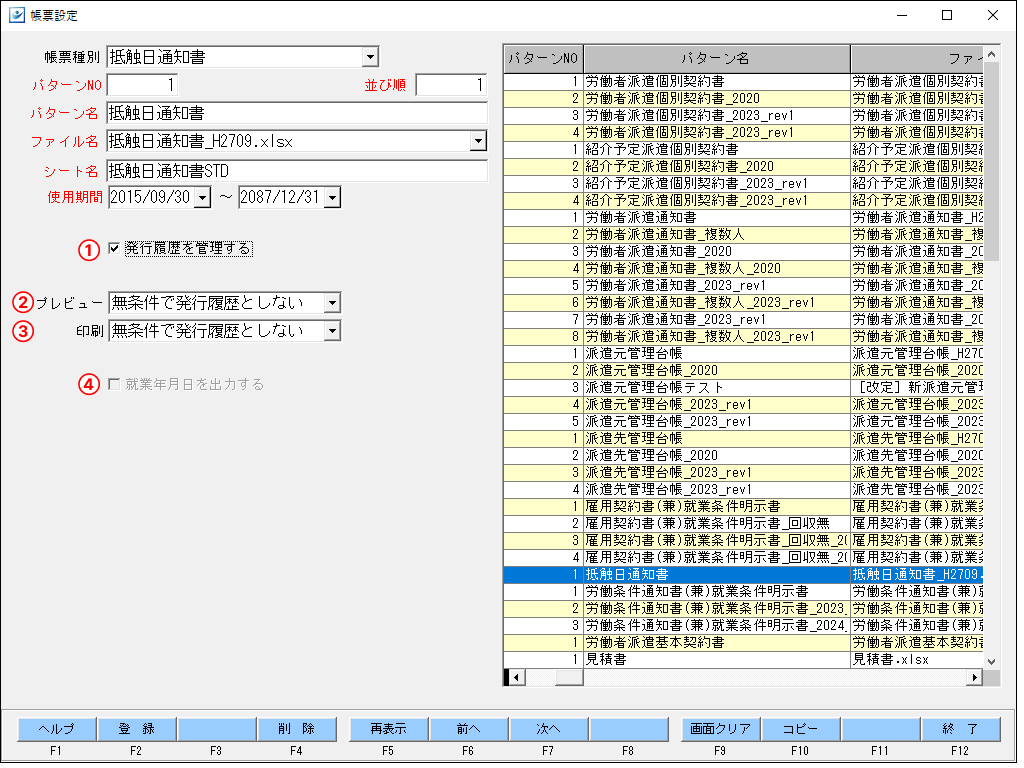The image size is (1024, 768).
Task: Expand the ファイル名 dropdown list
Action: (x=478, y=142)
